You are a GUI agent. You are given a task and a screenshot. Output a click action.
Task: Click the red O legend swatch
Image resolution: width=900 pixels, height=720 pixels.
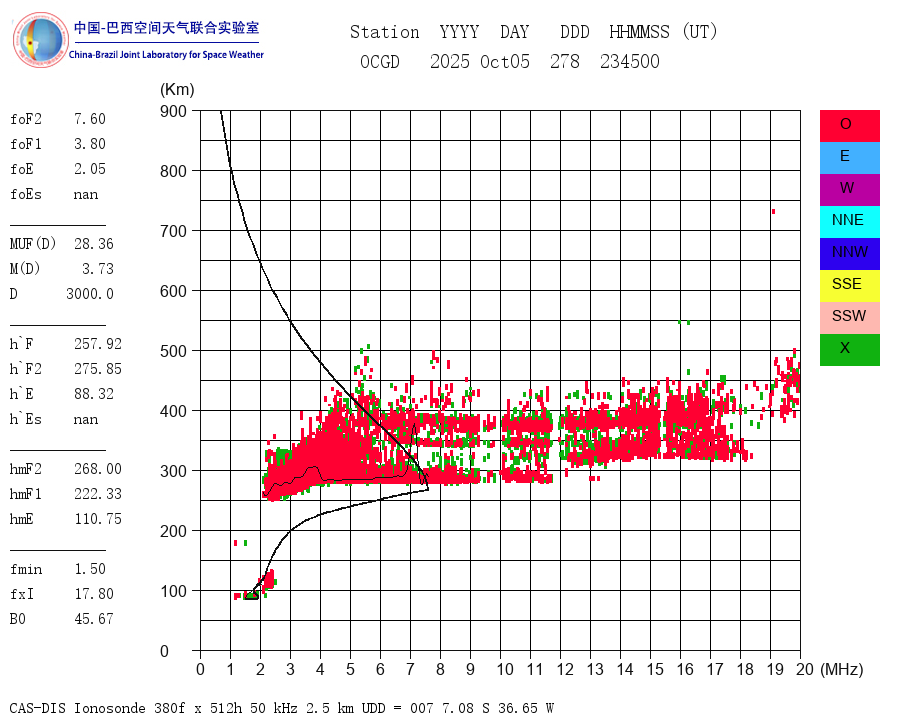pyautogui.click(x=849, y=126)
